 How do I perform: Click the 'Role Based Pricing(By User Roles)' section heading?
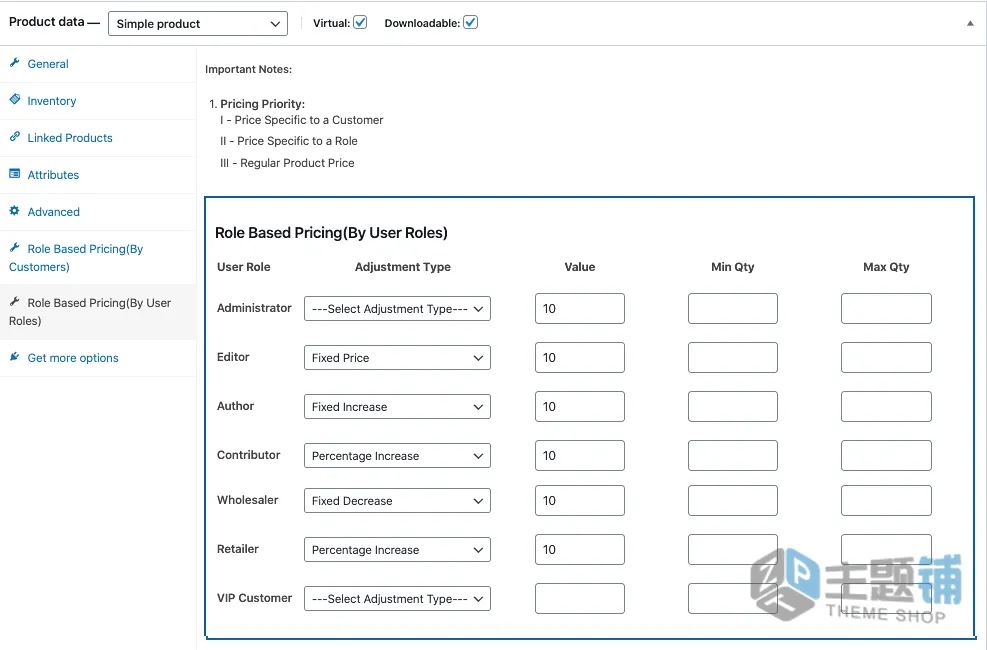(331, 233)
